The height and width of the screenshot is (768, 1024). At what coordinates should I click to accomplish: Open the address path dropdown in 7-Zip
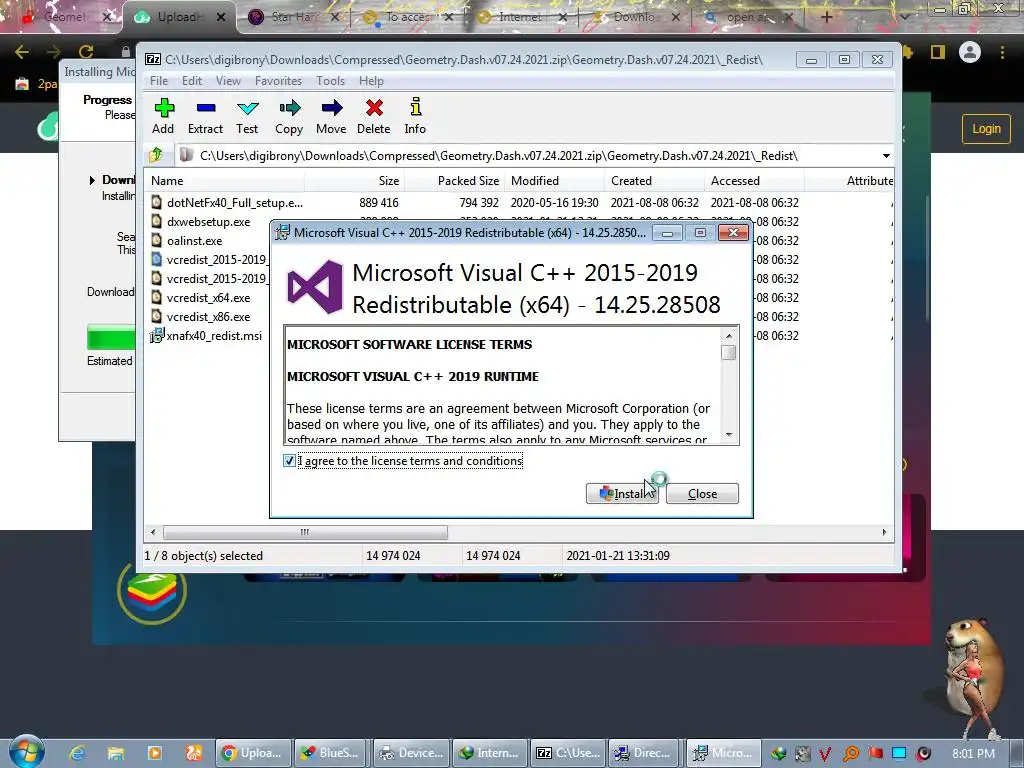coord(886,156)
